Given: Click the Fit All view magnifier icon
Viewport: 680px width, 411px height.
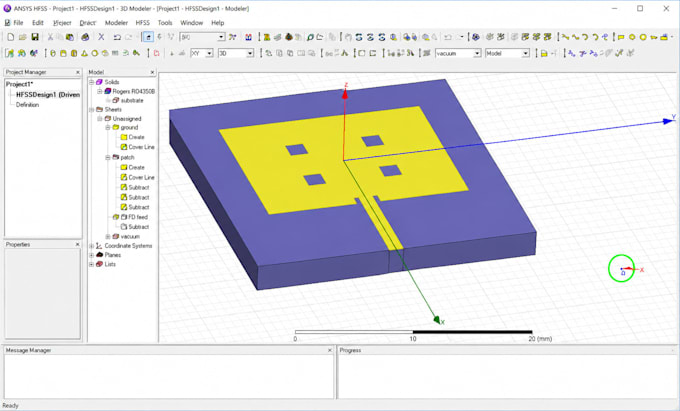Looking at the screenshot, I should [426, 37].
